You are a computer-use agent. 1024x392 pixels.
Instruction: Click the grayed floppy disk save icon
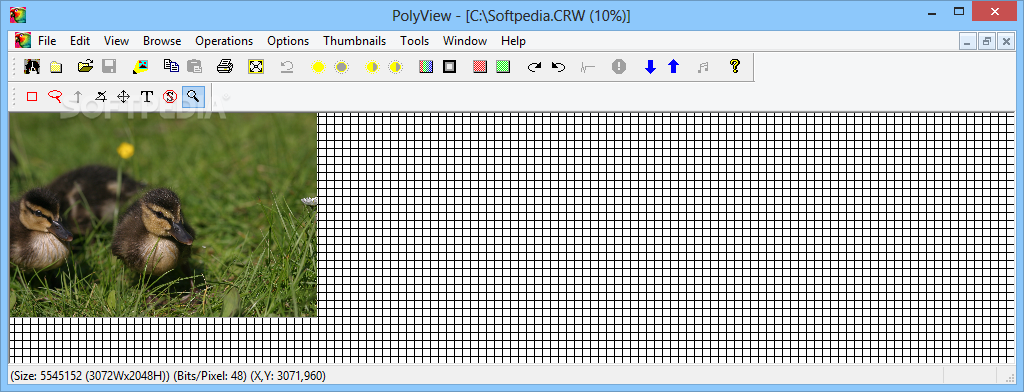109,66
